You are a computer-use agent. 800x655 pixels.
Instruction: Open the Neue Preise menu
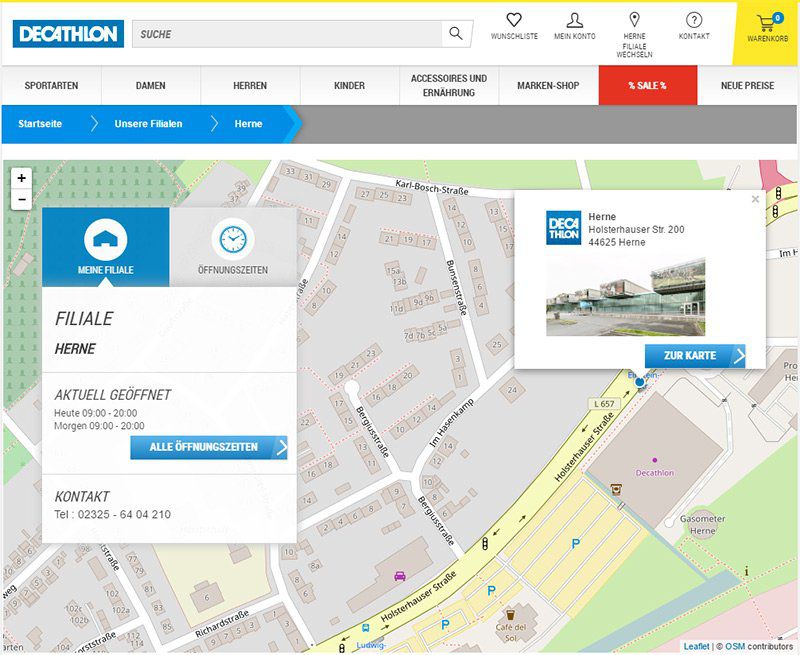coord(747,86)
